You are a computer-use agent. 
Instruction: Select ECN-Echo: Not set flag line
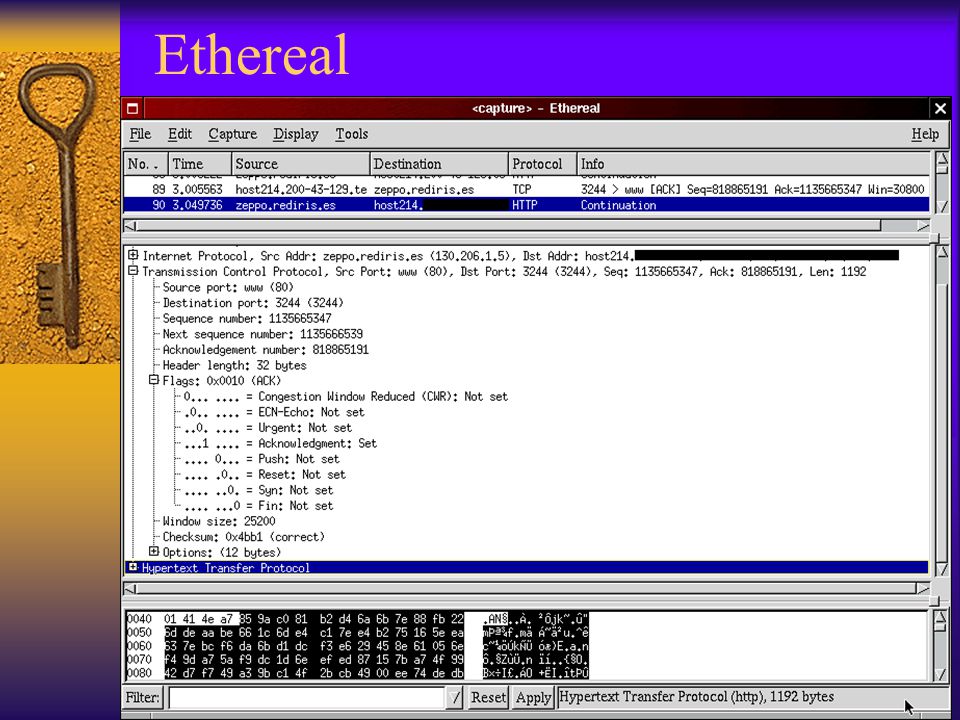tap(274, 412)
